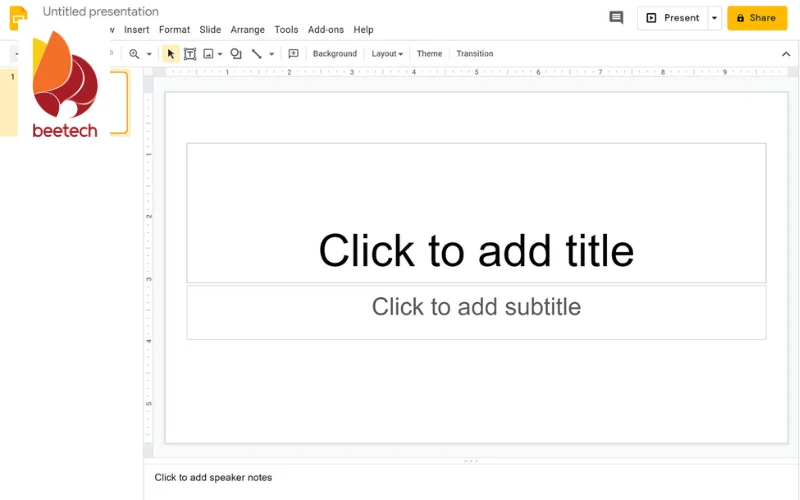The image size is (800, 500).
Task: Click the speaker notes field
Action: pyautogui.click(x=400, y=478)
